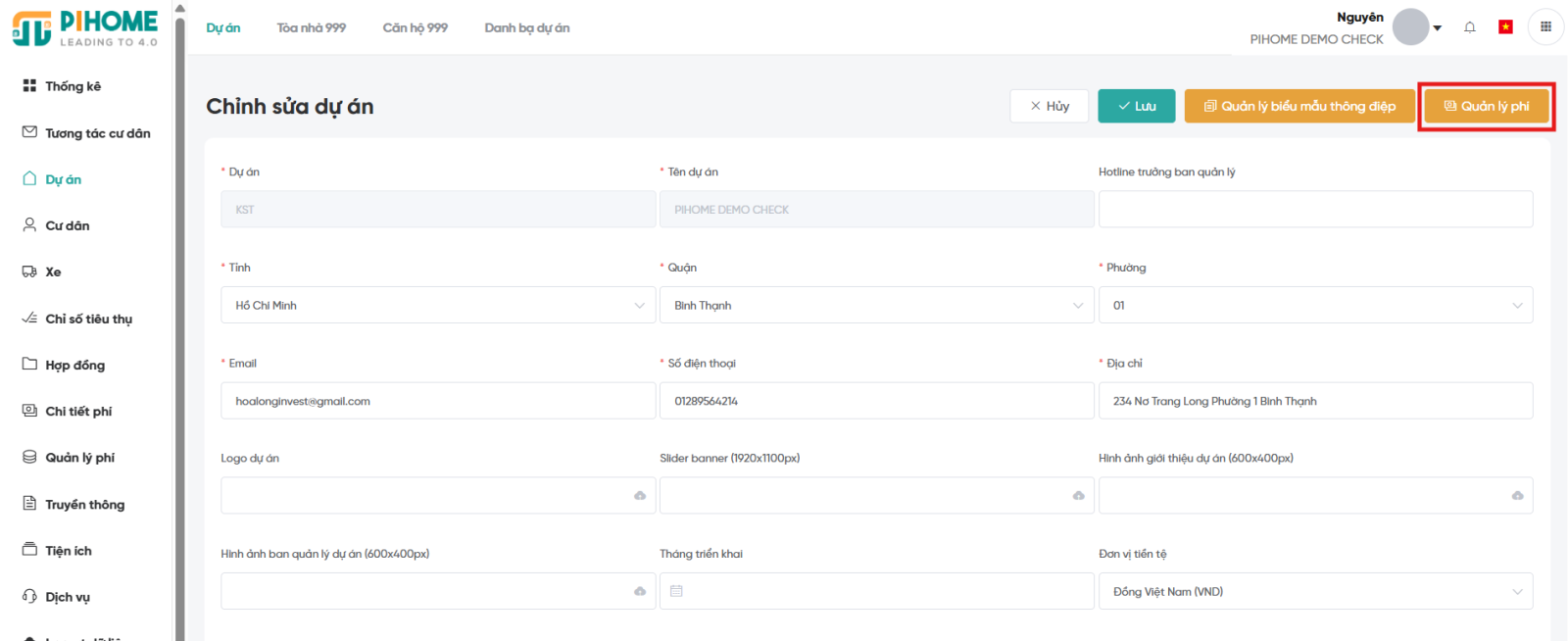Click upload icon in Logo dự án field

(x=640, y=496)
